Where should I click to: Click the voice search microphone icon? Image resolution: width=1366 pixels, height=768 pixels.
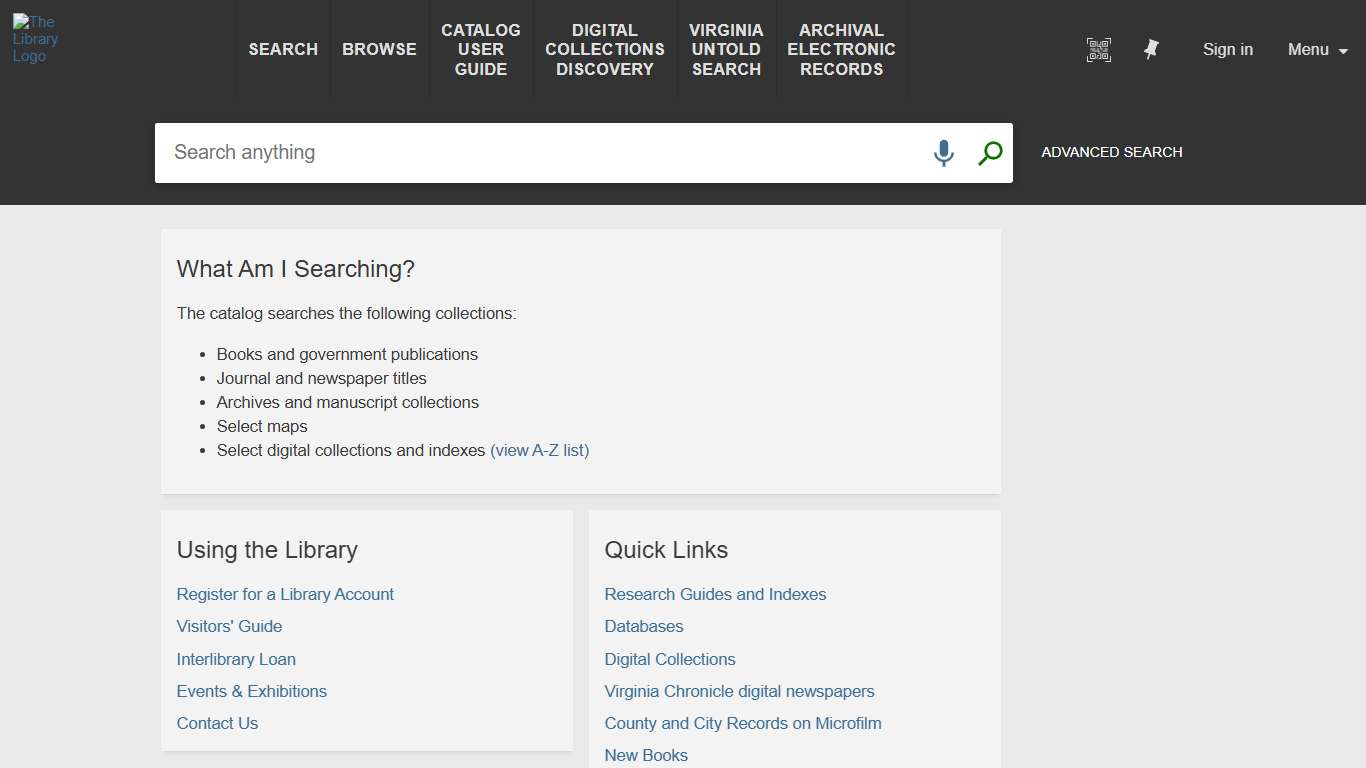[943, 153]
